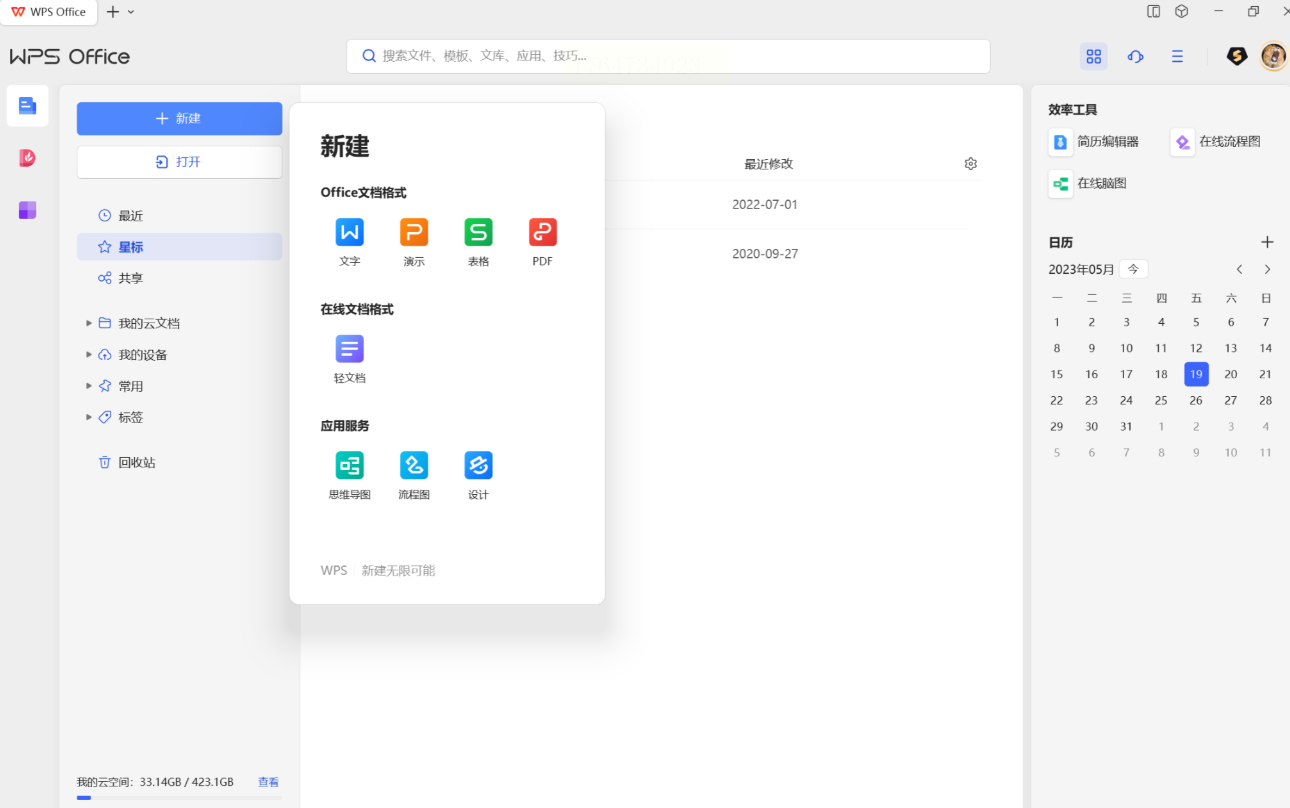Select May 25 in the calendar
This screenshot has width=1290, height=808.
point(1161,400)
